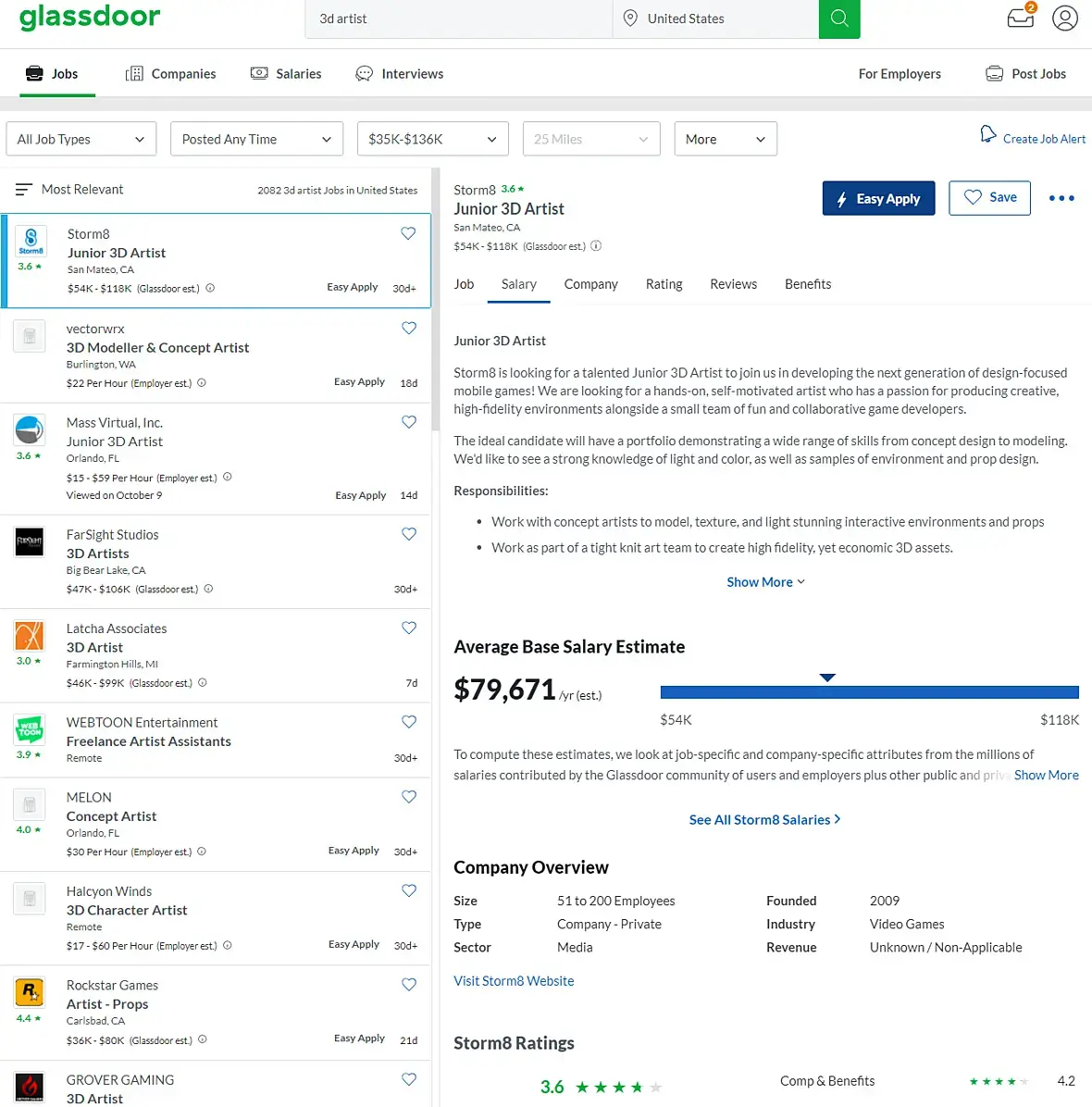Toggle heart on Latcha Associates job
The image size is (1092, 1107).
click(x=409, y=628)
